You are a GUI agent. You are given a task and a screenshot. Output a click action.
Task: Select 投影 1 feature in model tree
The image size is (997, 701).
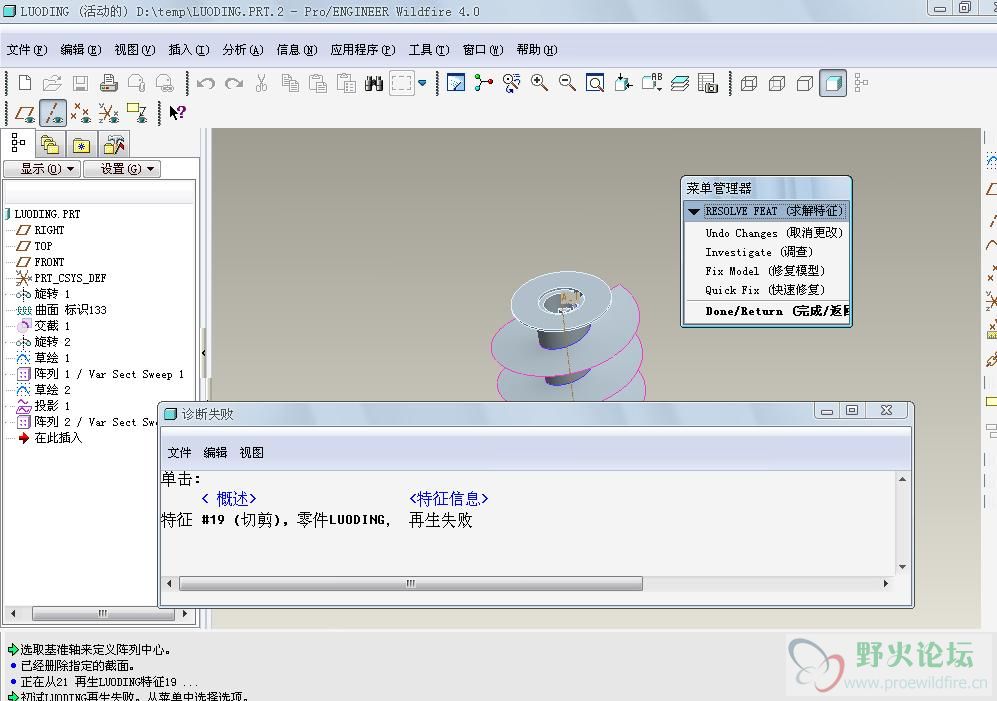[x=52, y=406]
